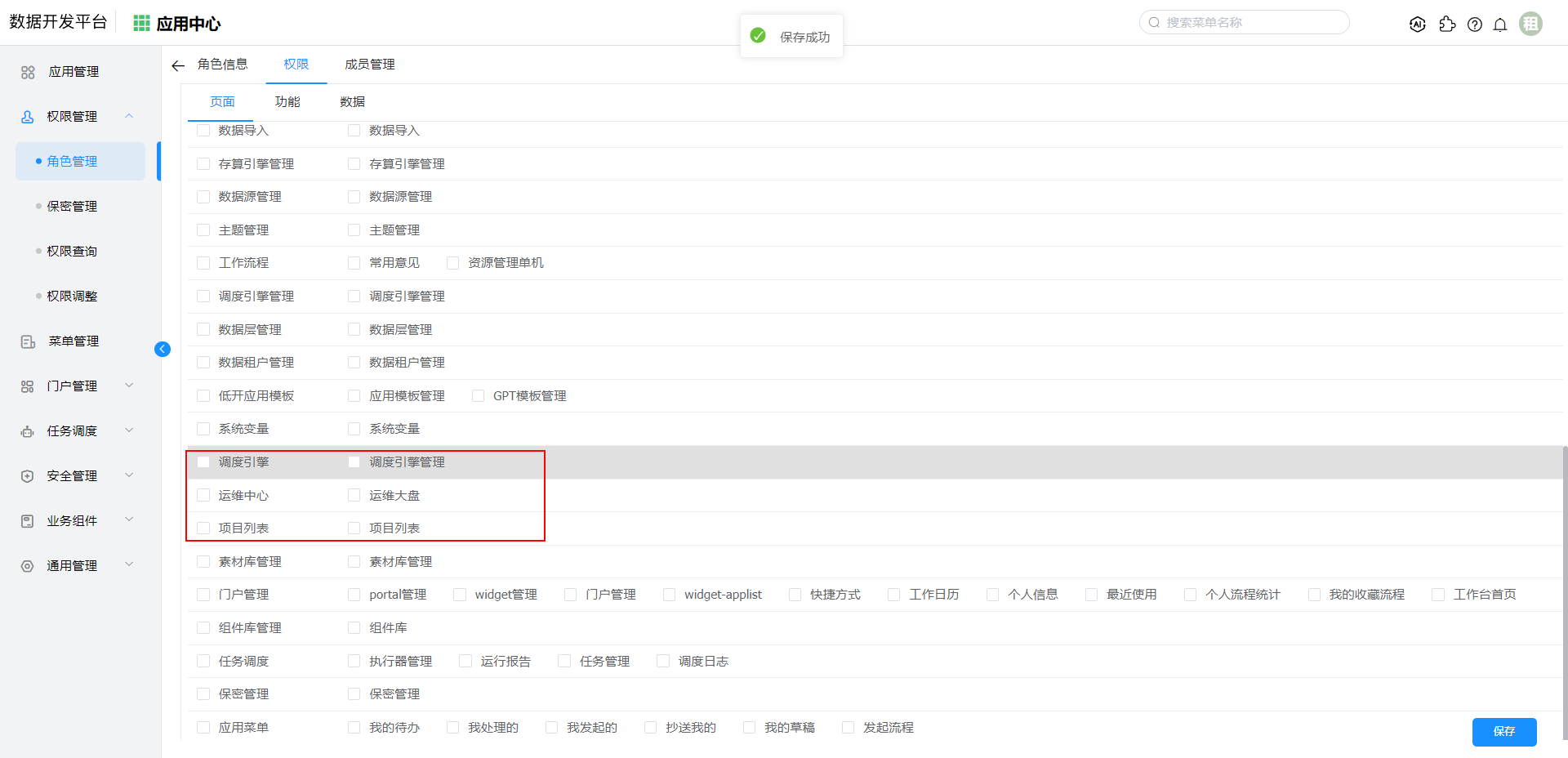Open 权限查询 in the sidebar
This screenshot has width=1568, height=758.
[x=72, y=251]
